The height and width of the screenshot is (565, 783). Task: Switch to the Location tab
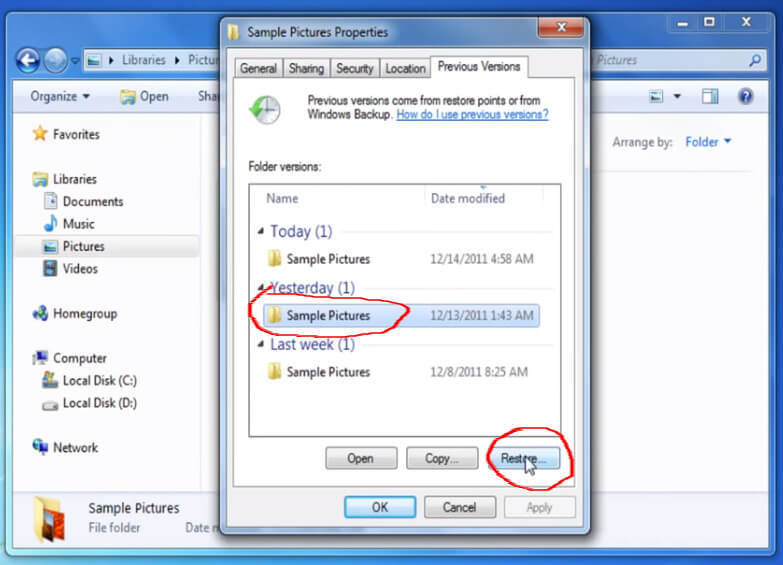[405, 68]
